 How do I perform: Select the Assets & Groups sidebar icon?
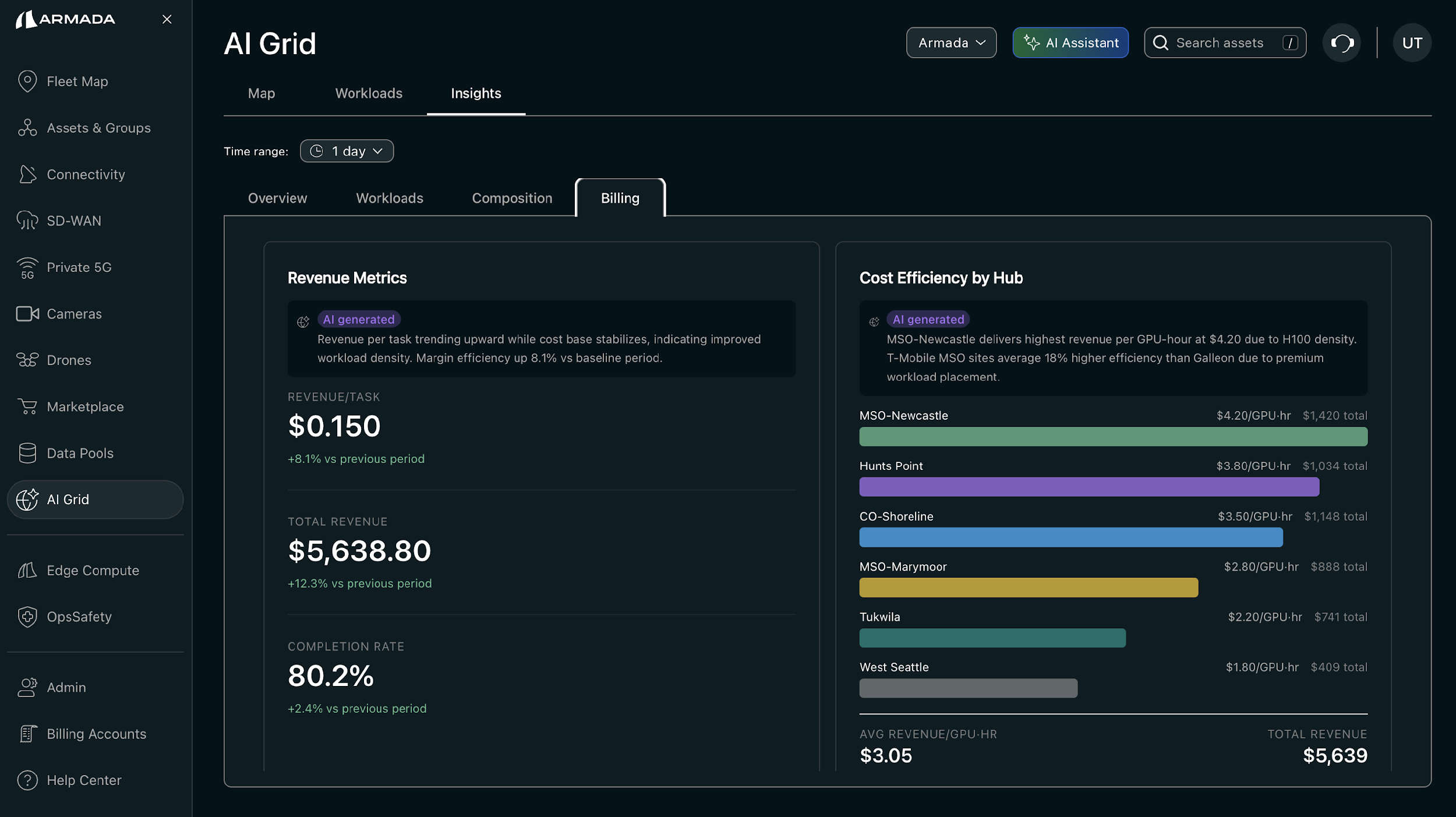point(27,128)
